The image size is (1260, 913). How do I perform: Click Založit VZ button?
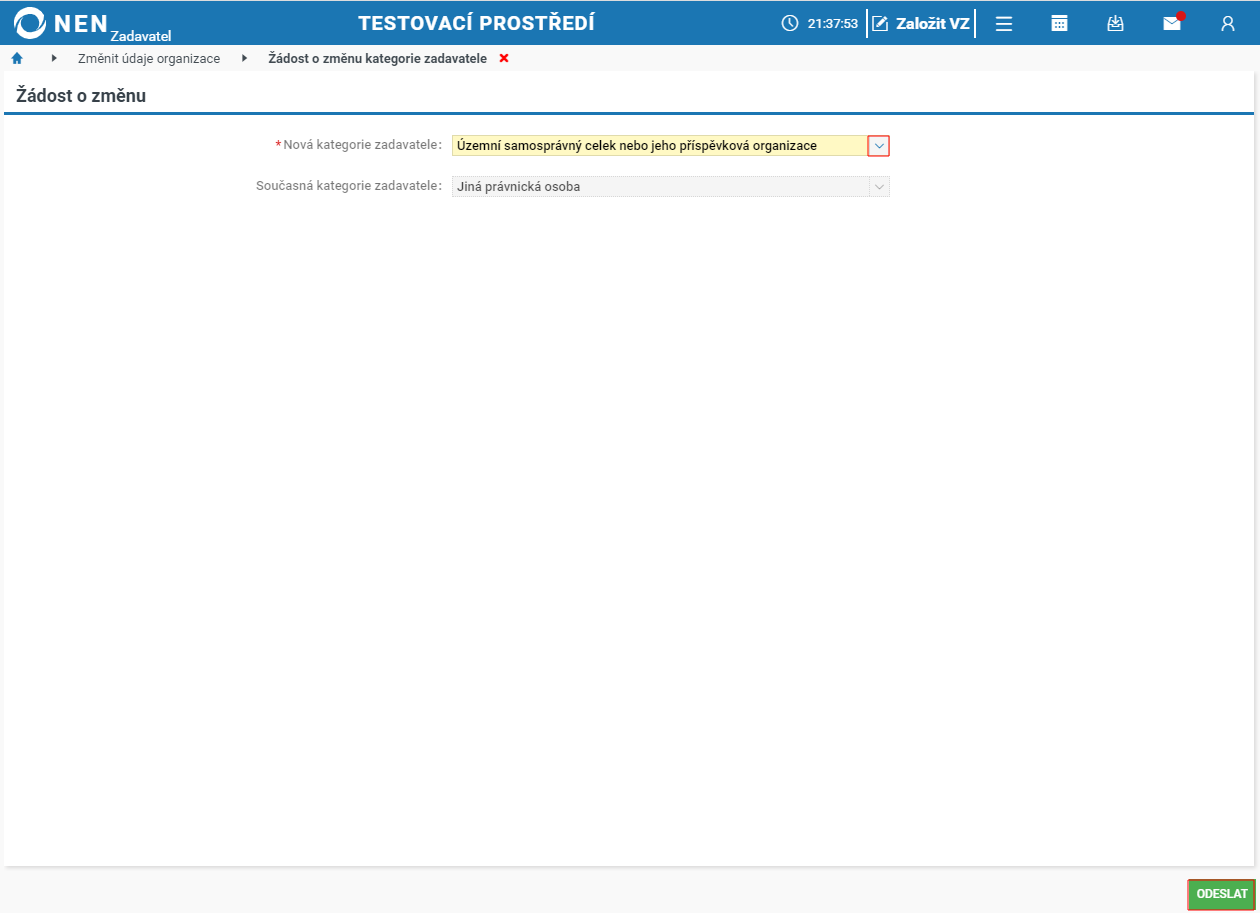921,23
